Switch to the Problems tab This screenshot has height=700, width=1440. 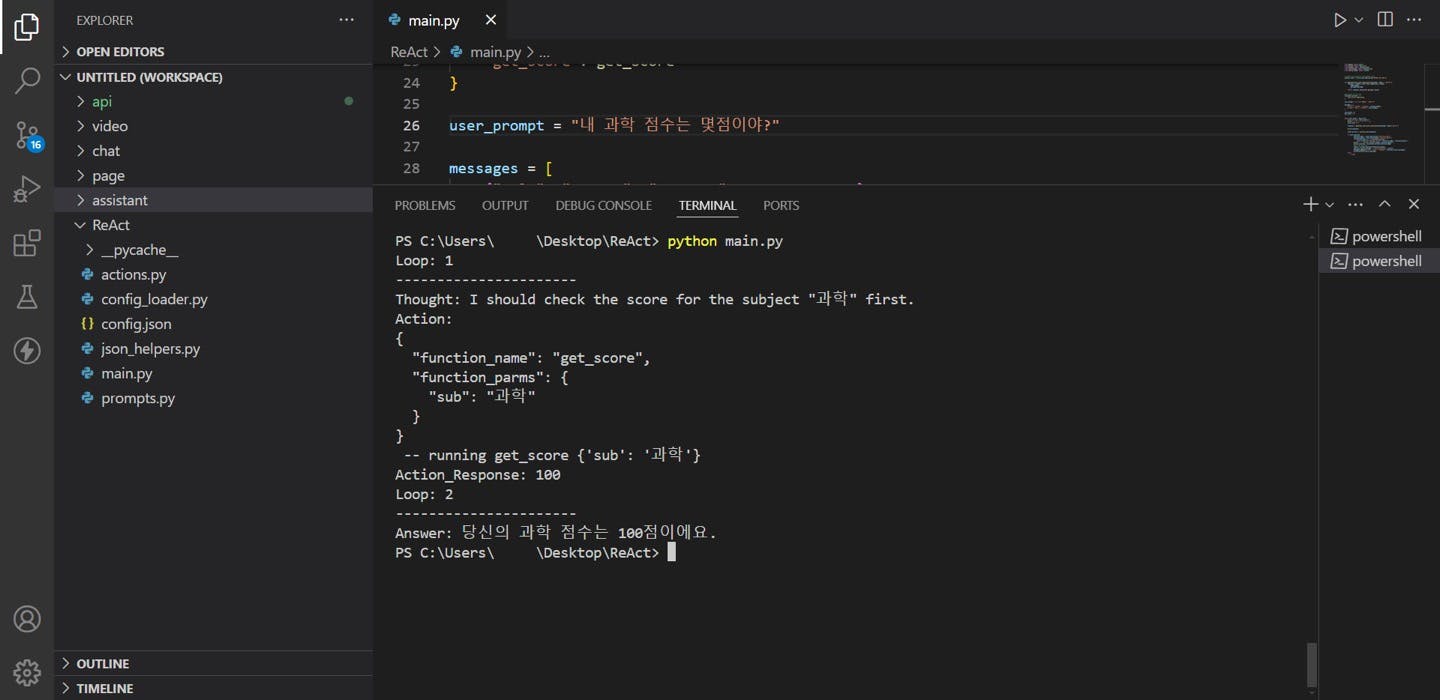tap(425, 205)
